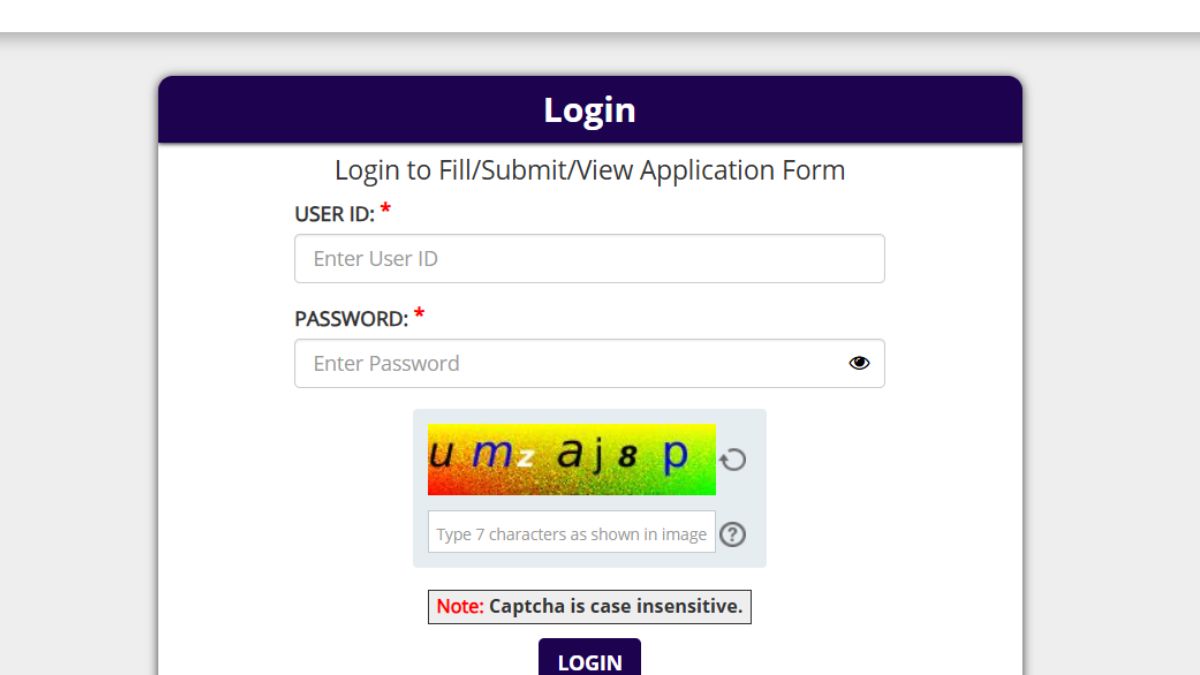Submit the form with the LOGIN button

590,659
